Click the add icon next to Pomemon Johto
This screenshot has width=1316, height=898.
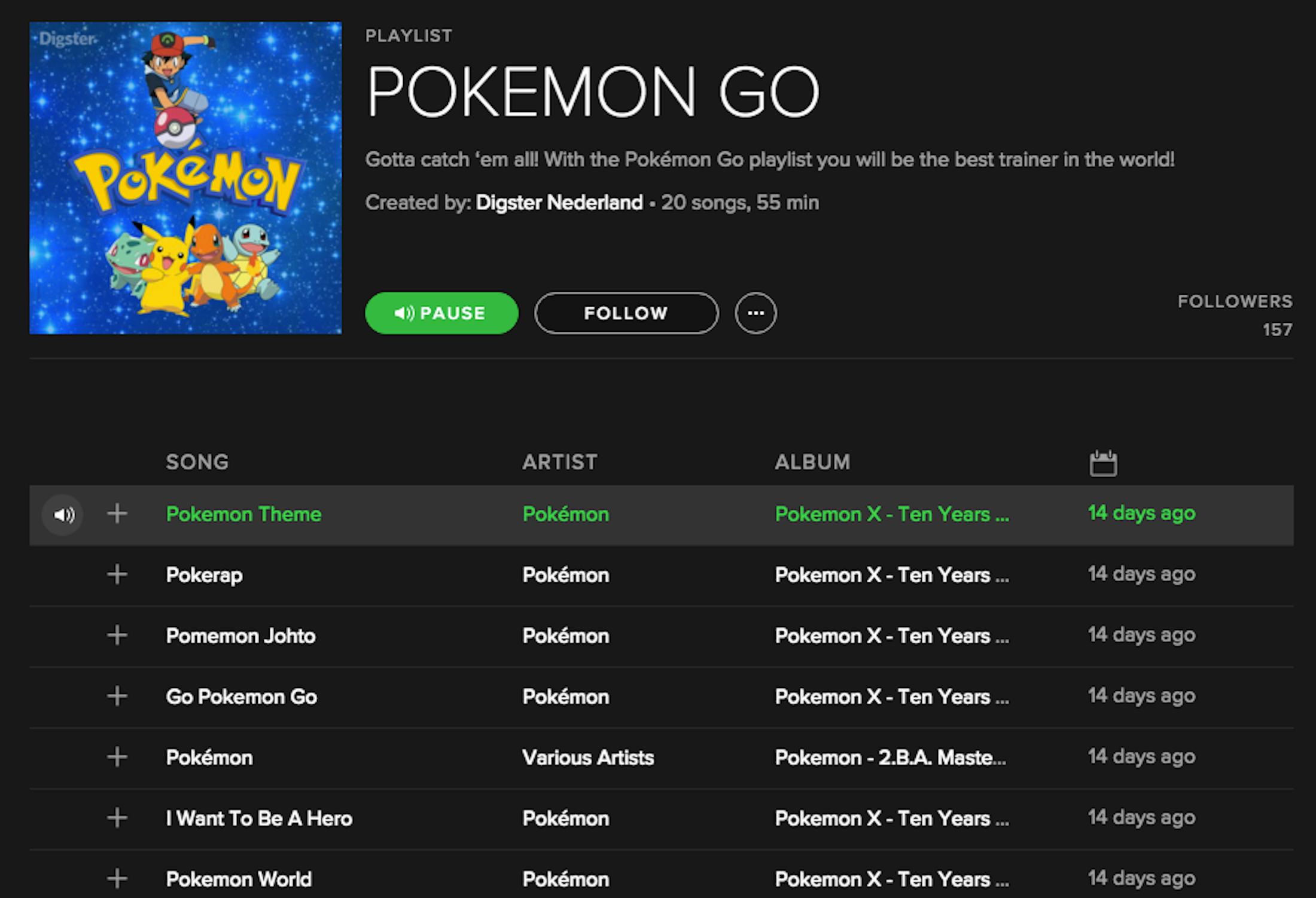point(117,636)
